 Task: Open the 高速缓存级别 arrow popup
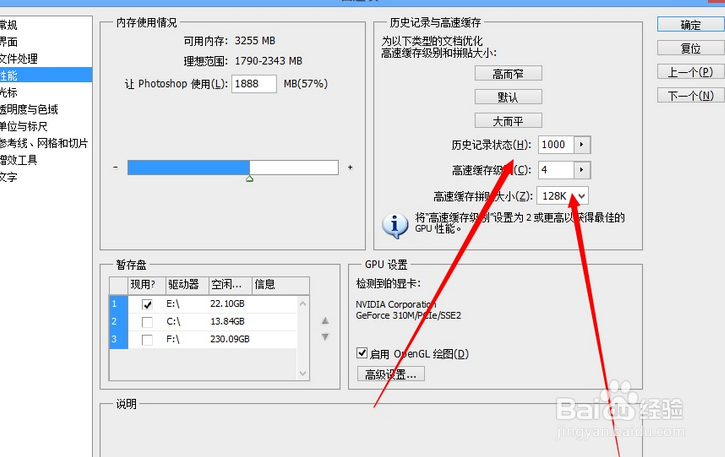pos(582,170)
